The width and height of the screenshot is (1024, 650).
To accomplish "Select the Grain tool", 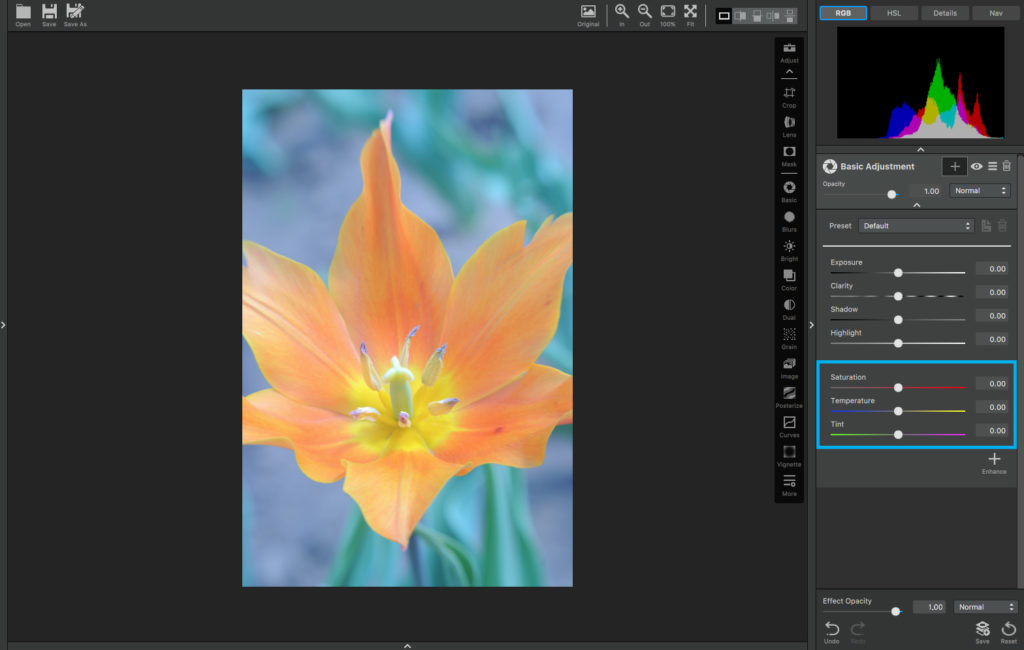I will tap(789, 334).
